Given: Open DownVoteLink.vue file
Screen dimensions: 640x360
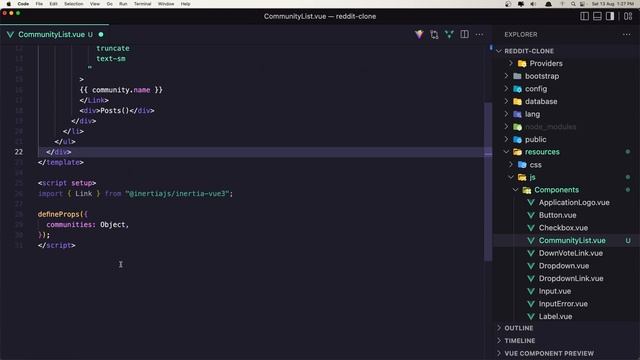Looking at the screenshot, I should 571,253.
